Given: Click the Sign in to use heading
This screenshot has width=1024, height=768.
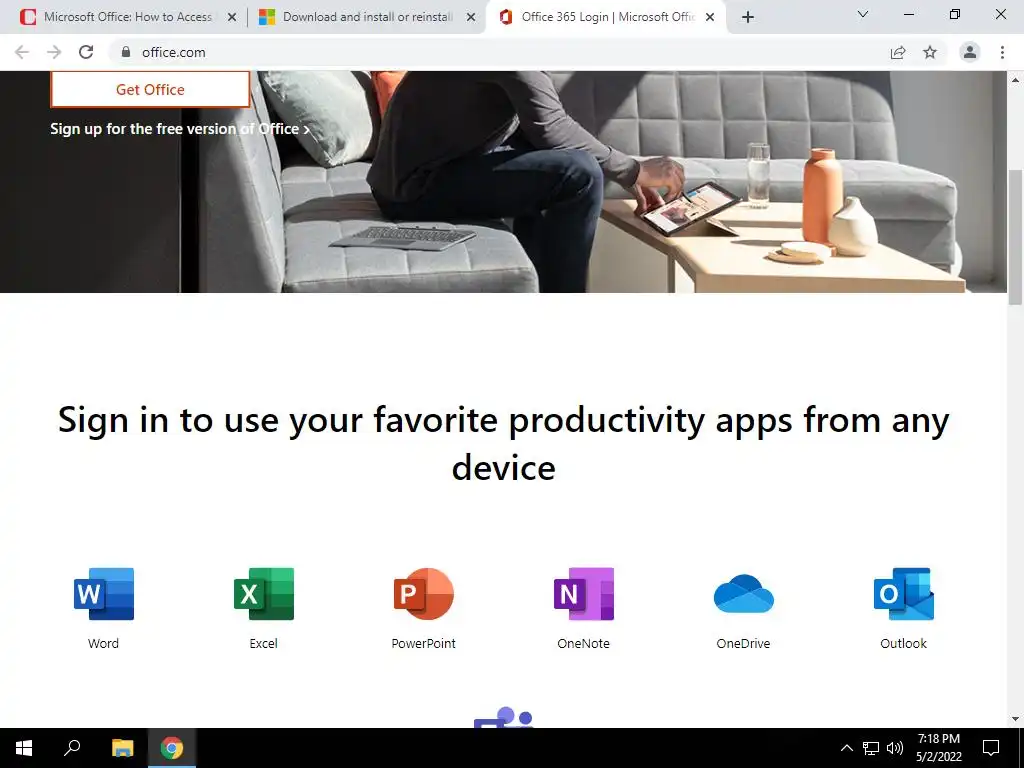Looking at the screenshot, I should (x=504, y=443).
